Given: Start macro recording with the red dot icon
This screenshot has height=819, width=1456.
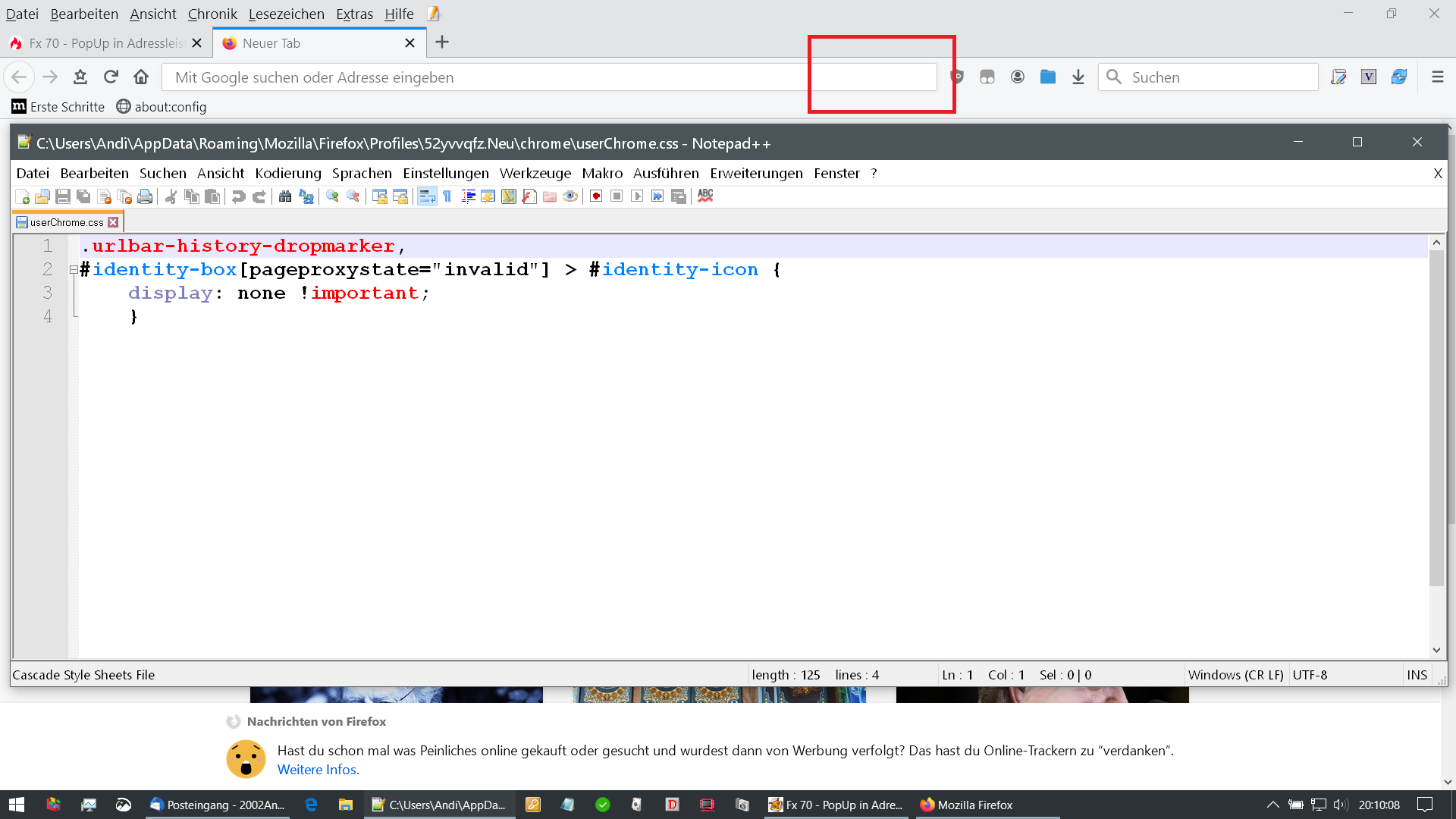Looking at the screenshot, I should tap(596, 196).
